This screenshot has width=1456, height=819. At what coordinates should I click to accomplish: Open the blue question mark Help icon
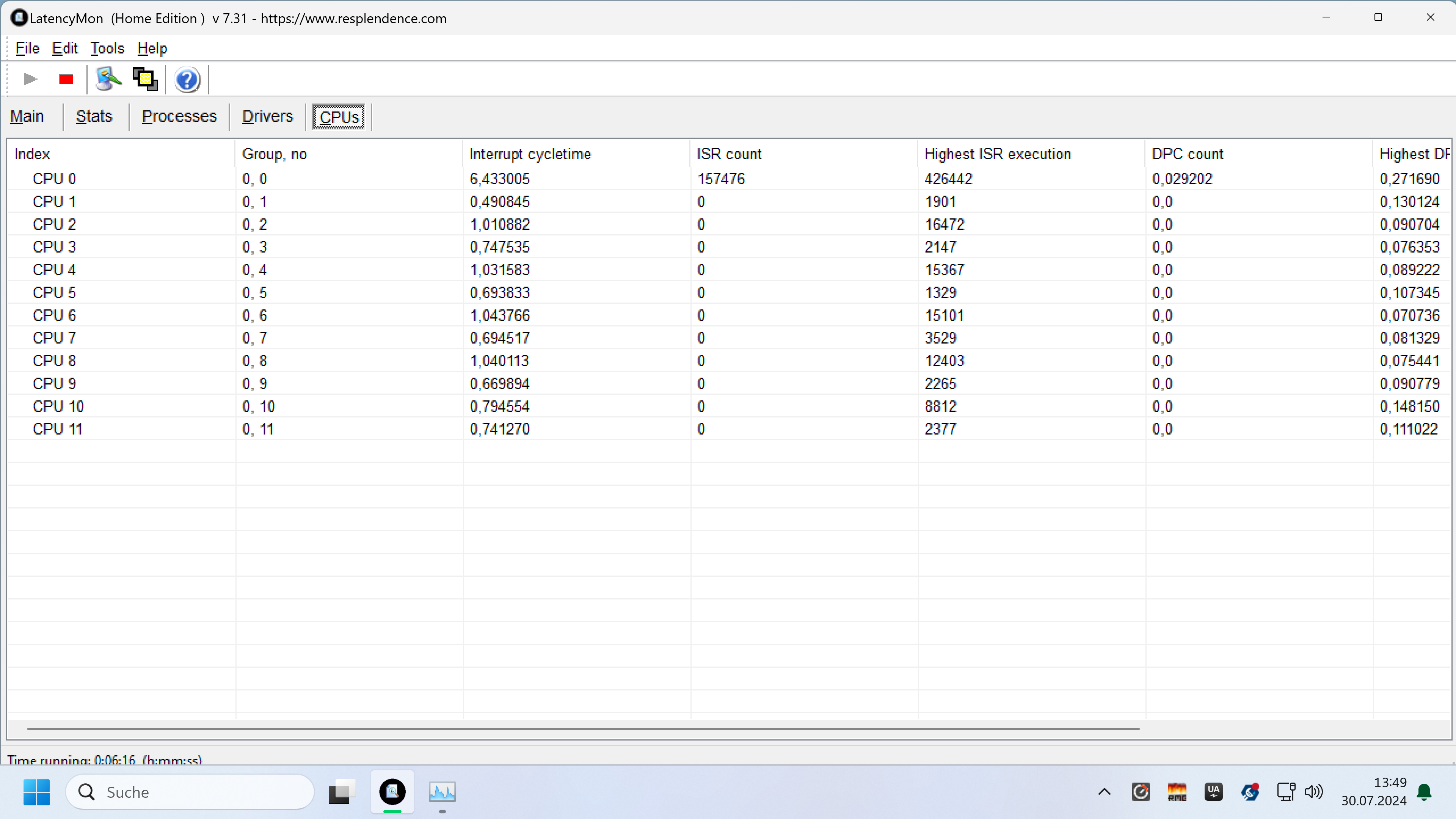[x=187, y=80]
